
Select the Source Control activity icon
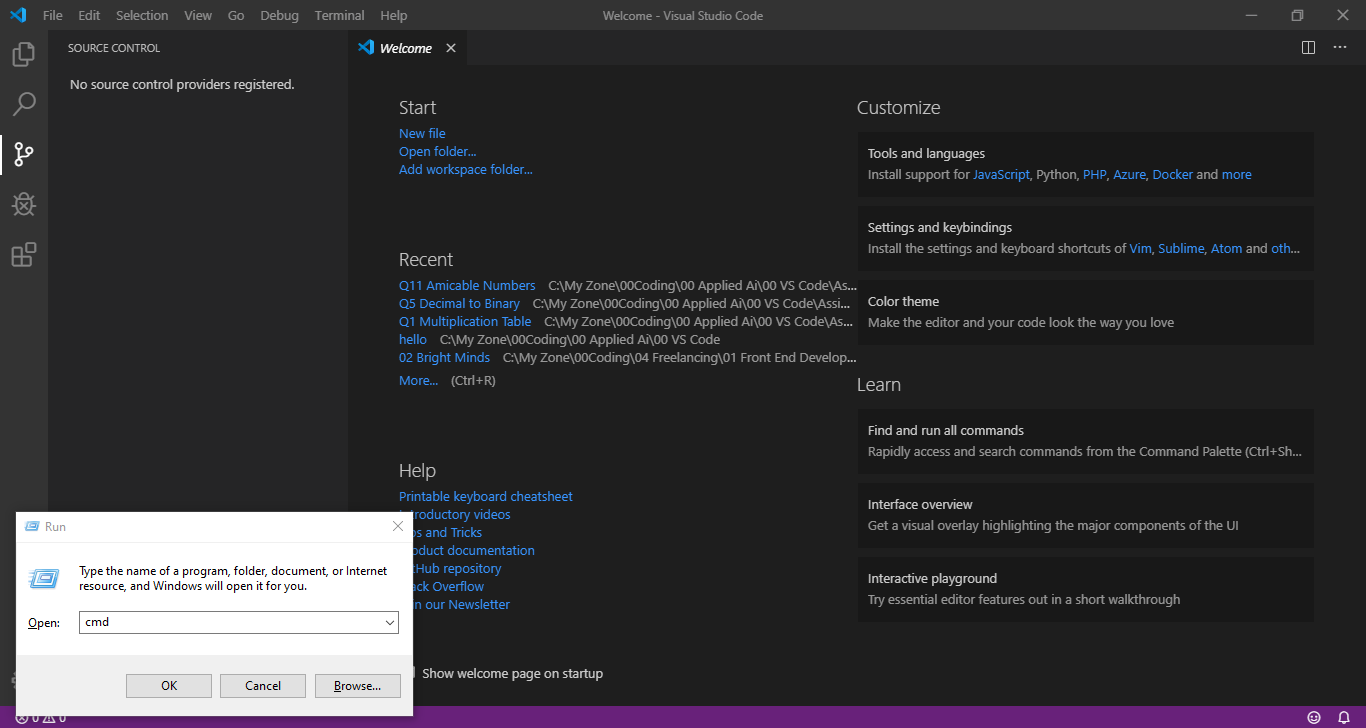(24, 154)
